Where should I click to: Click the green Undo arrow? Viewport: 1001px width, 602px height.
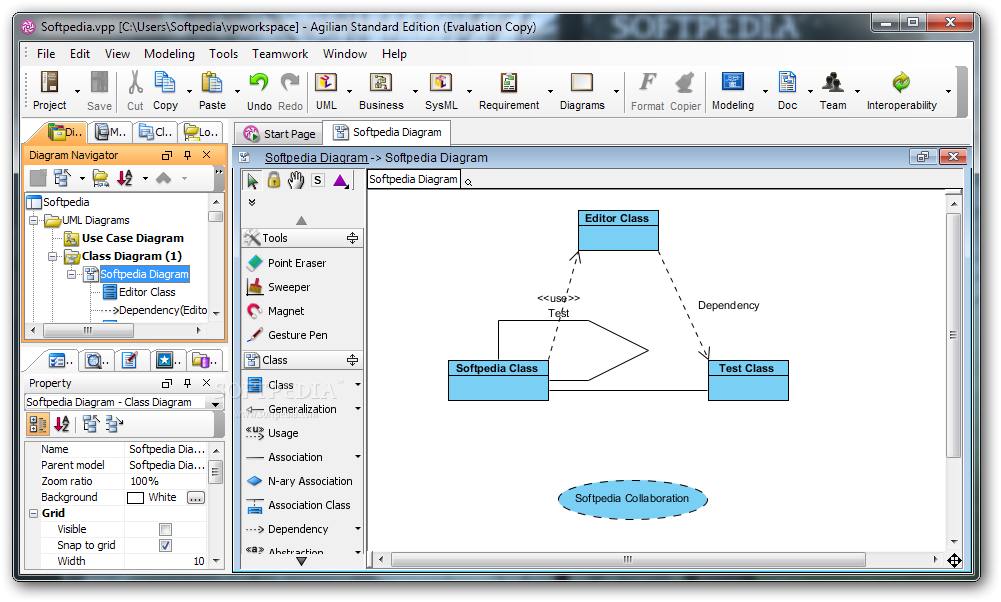(x=259, y=82)
